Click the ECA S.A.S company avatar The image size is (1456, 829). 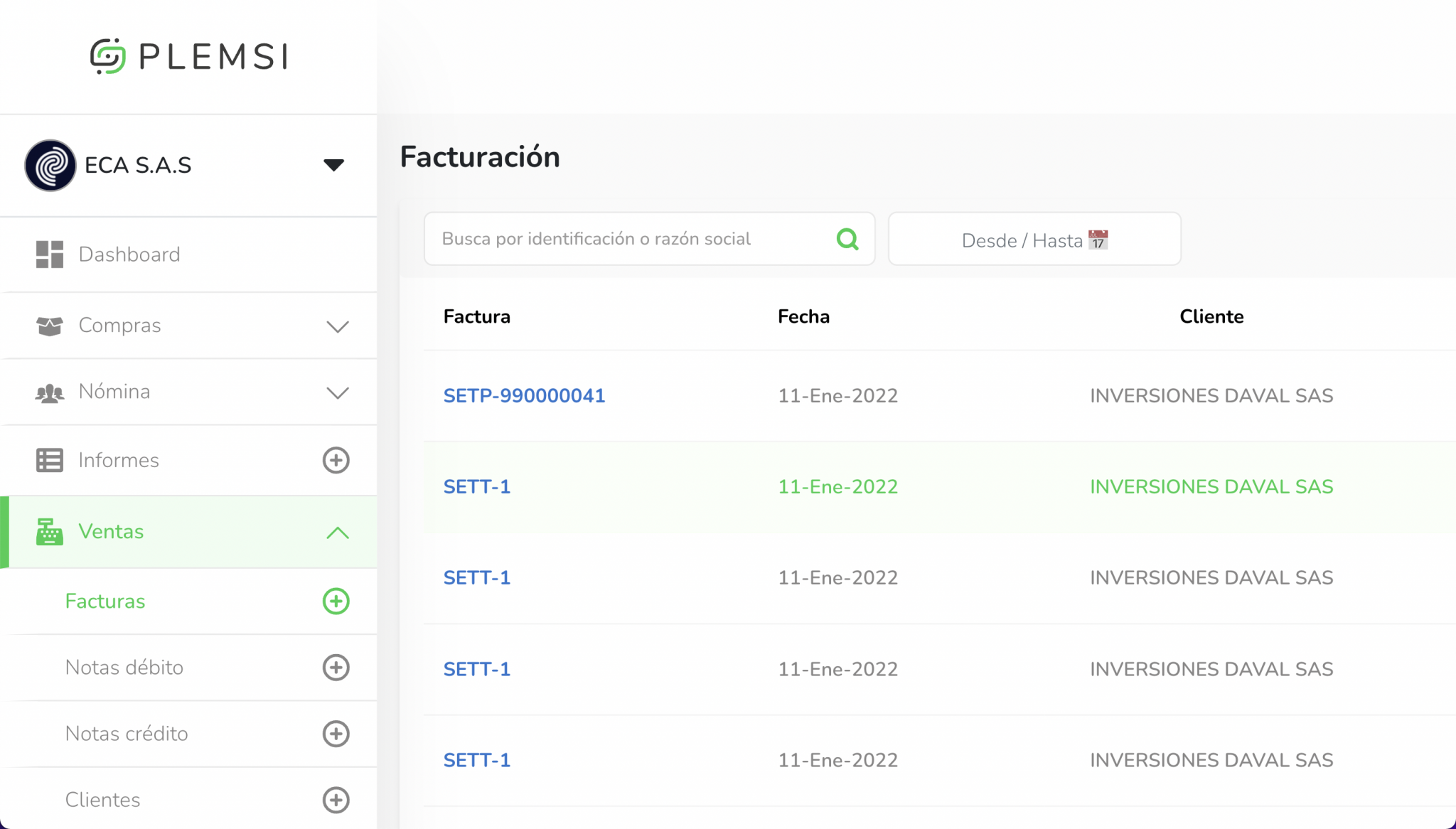(x=50, y=165)
